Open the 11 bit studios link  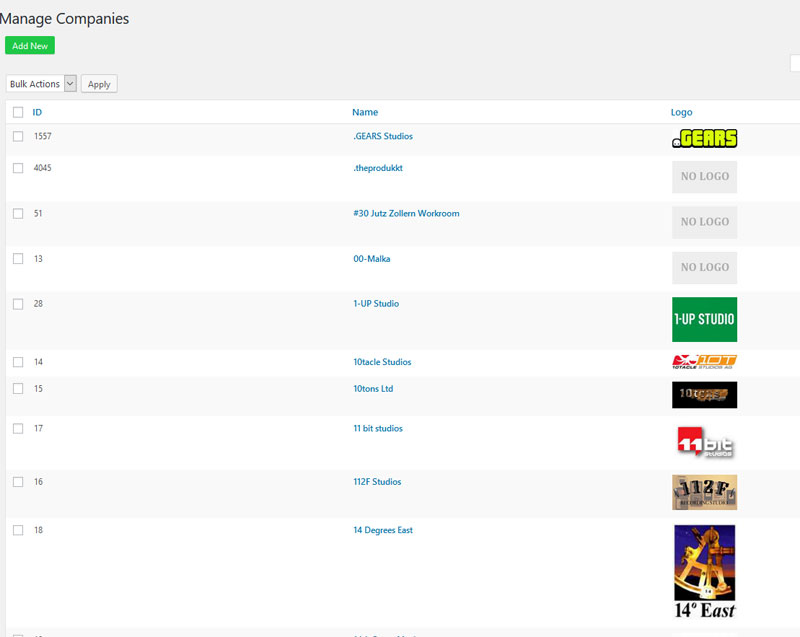(378, 428)
